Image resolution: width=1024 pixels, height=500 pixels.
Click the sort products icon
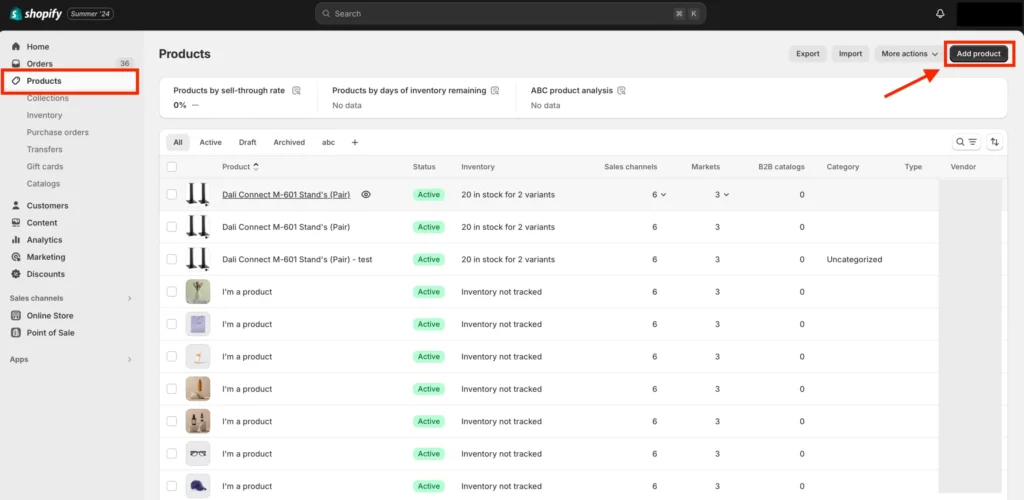pos(994,142)
